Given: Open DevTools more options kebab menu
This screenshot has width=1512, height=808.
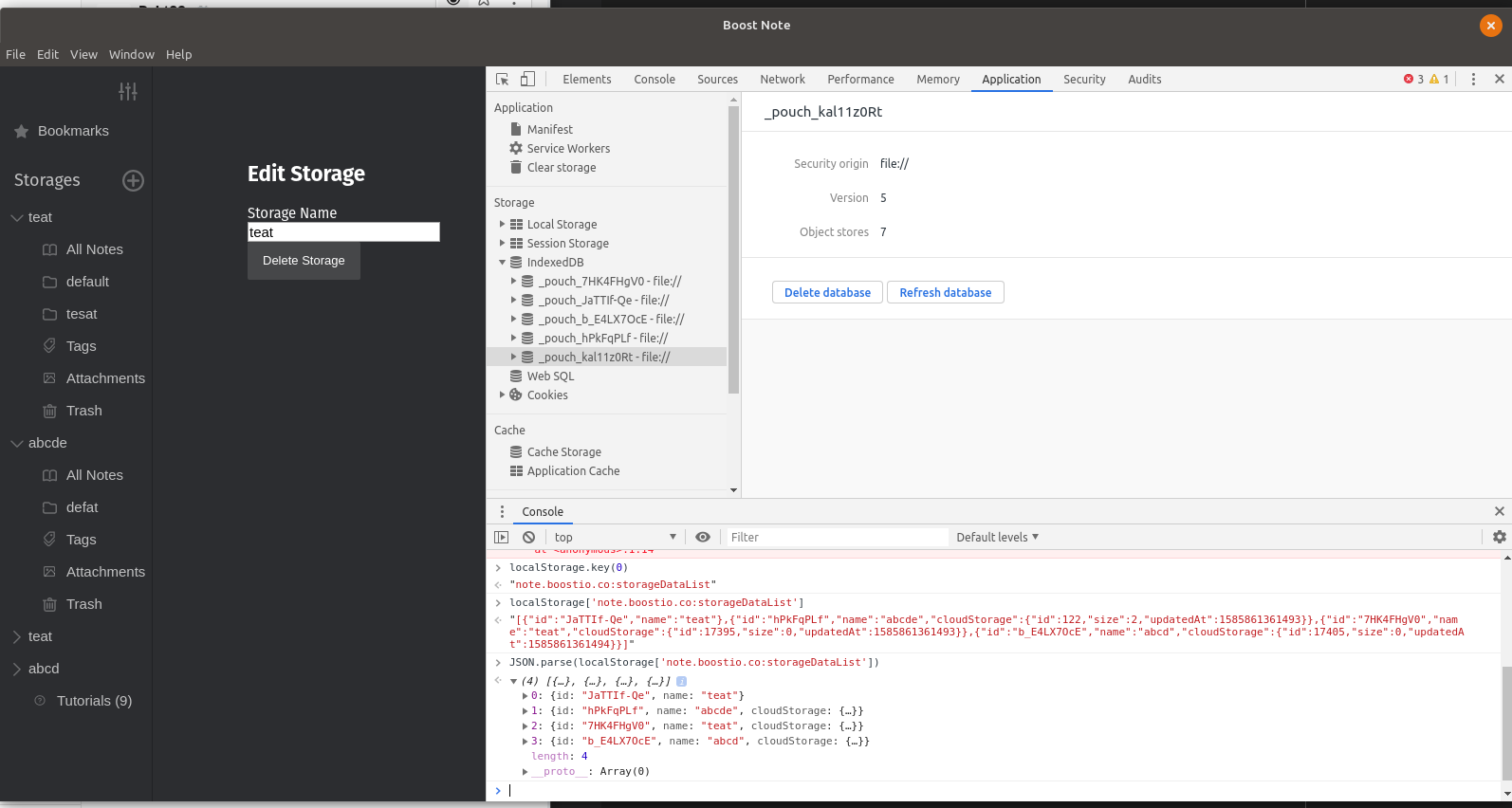Looking at the screenshot, I should (1473, 80).
